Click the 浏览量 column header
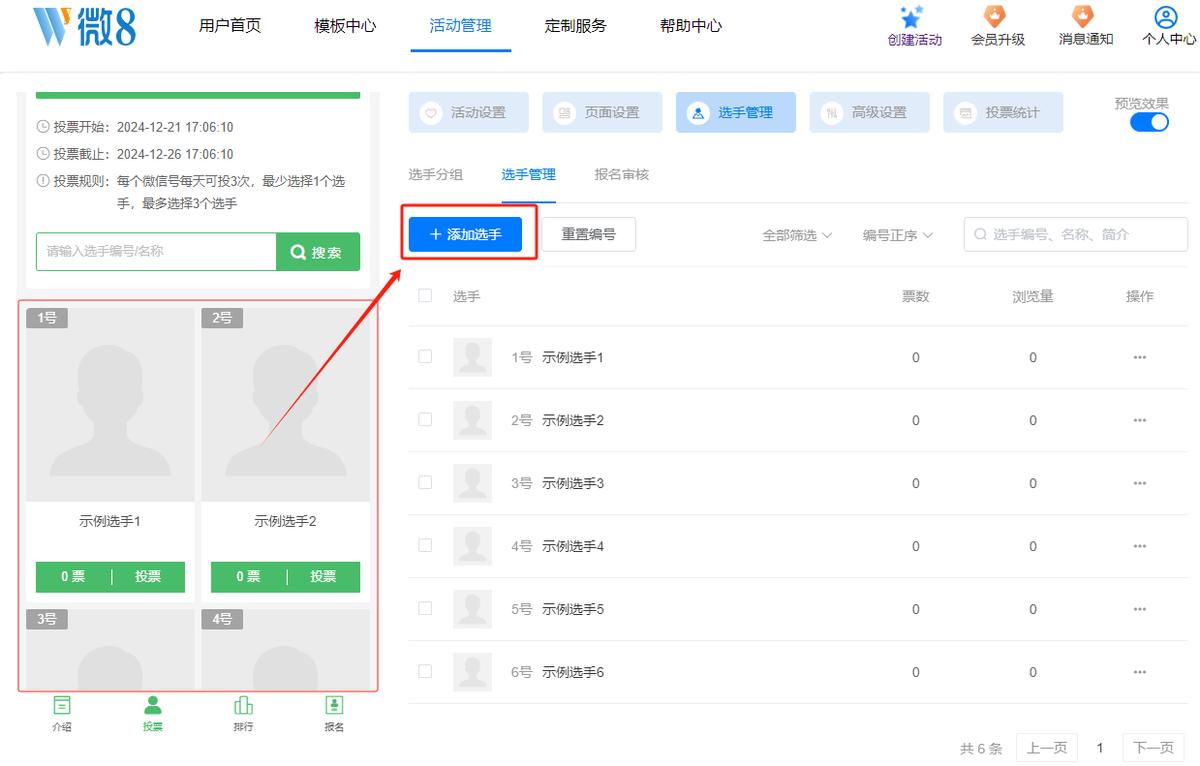 pos(1032,296)
